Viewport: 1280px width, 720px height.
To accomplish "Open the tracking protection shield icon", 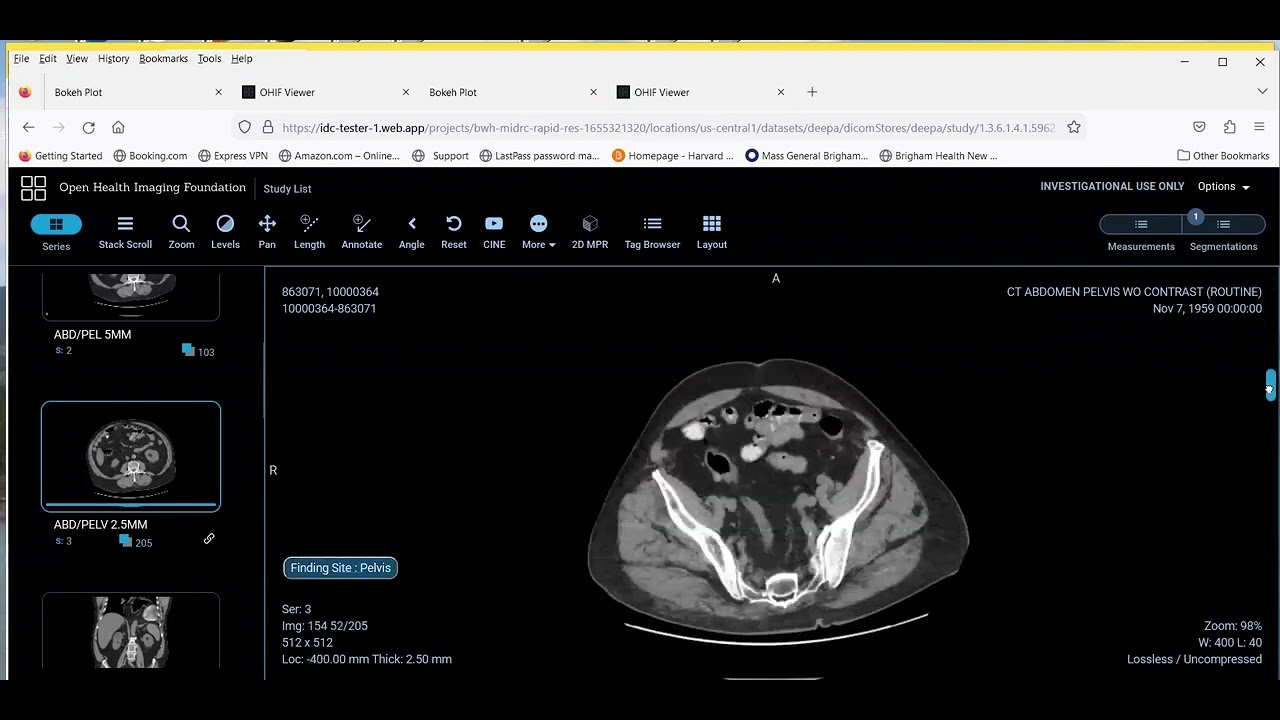I will coord(244,127).
